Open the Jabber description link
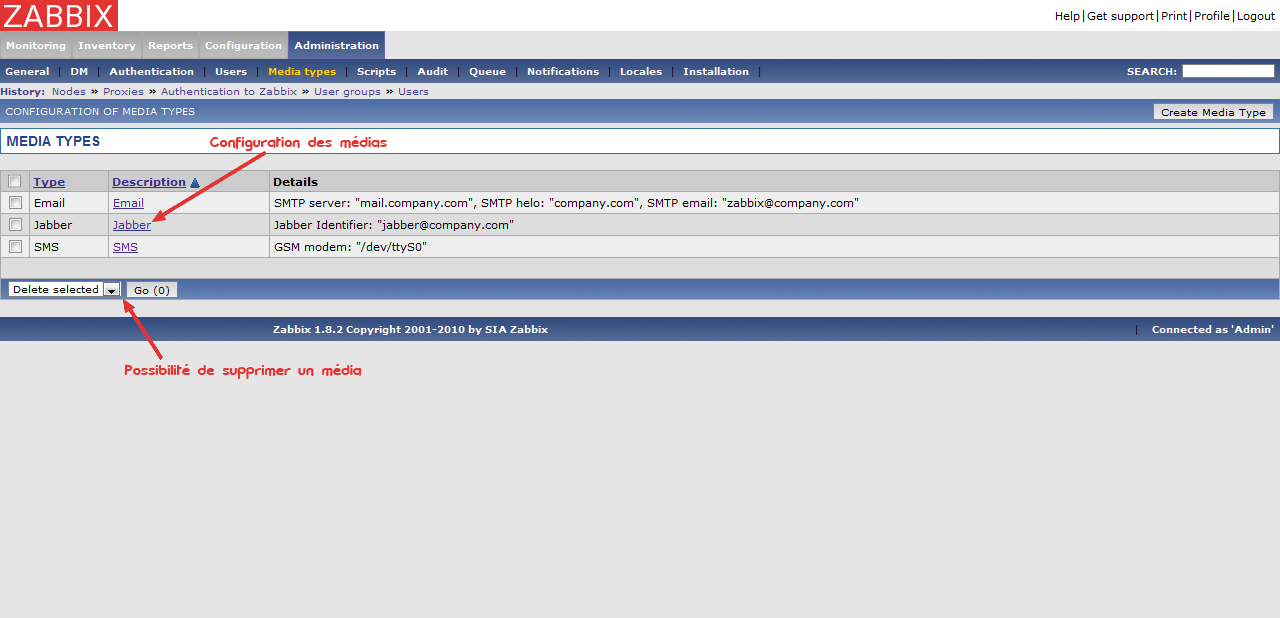 tap(132, 225)
